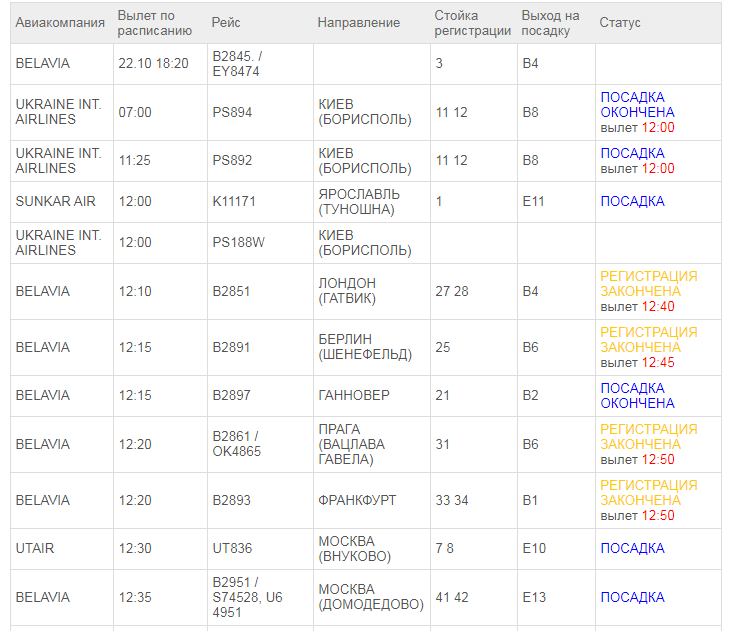This screenshot has width=730, height=631.
Task: Select flight number B2897
Action: [231, 395]
